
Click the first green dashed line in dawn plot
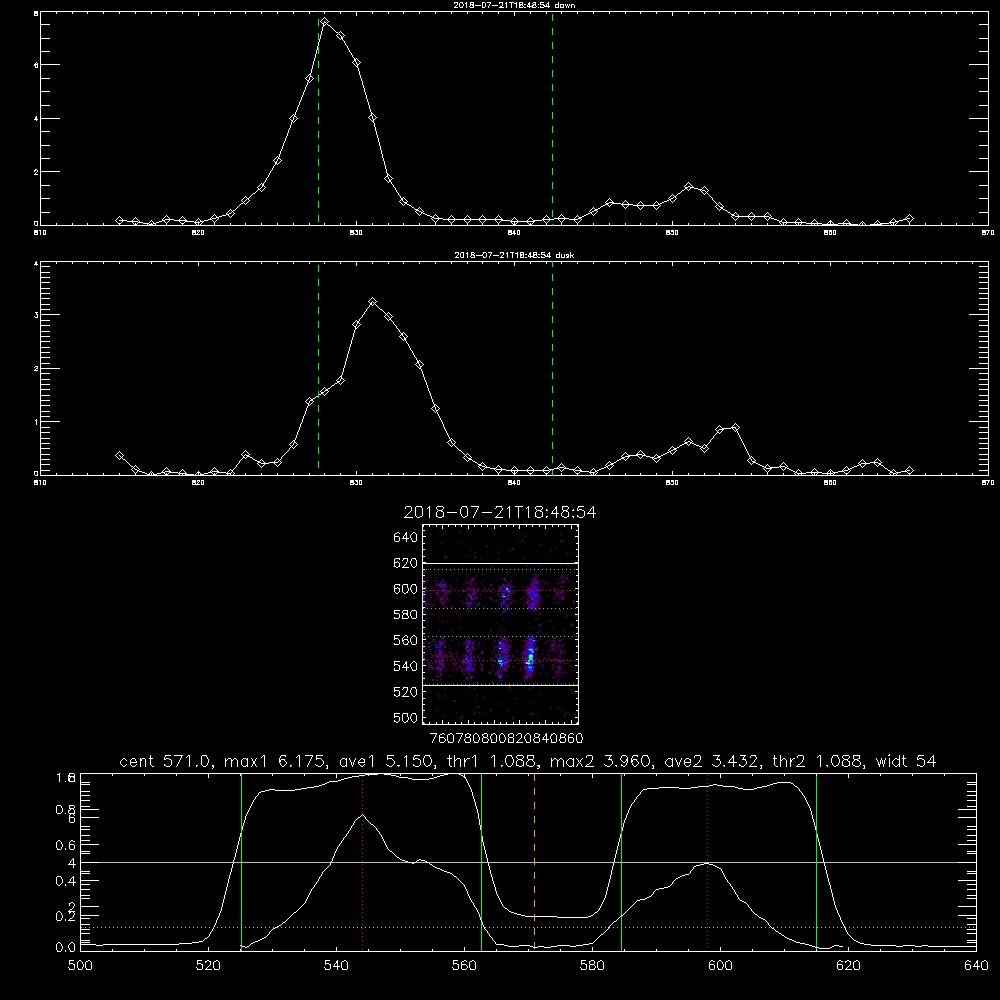click(318, 119)
